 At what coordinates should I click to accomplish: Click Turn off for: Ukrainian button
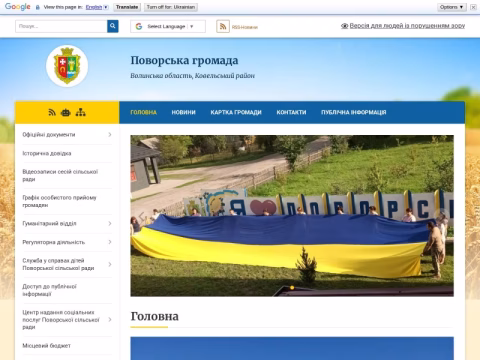tap(171, 7)
